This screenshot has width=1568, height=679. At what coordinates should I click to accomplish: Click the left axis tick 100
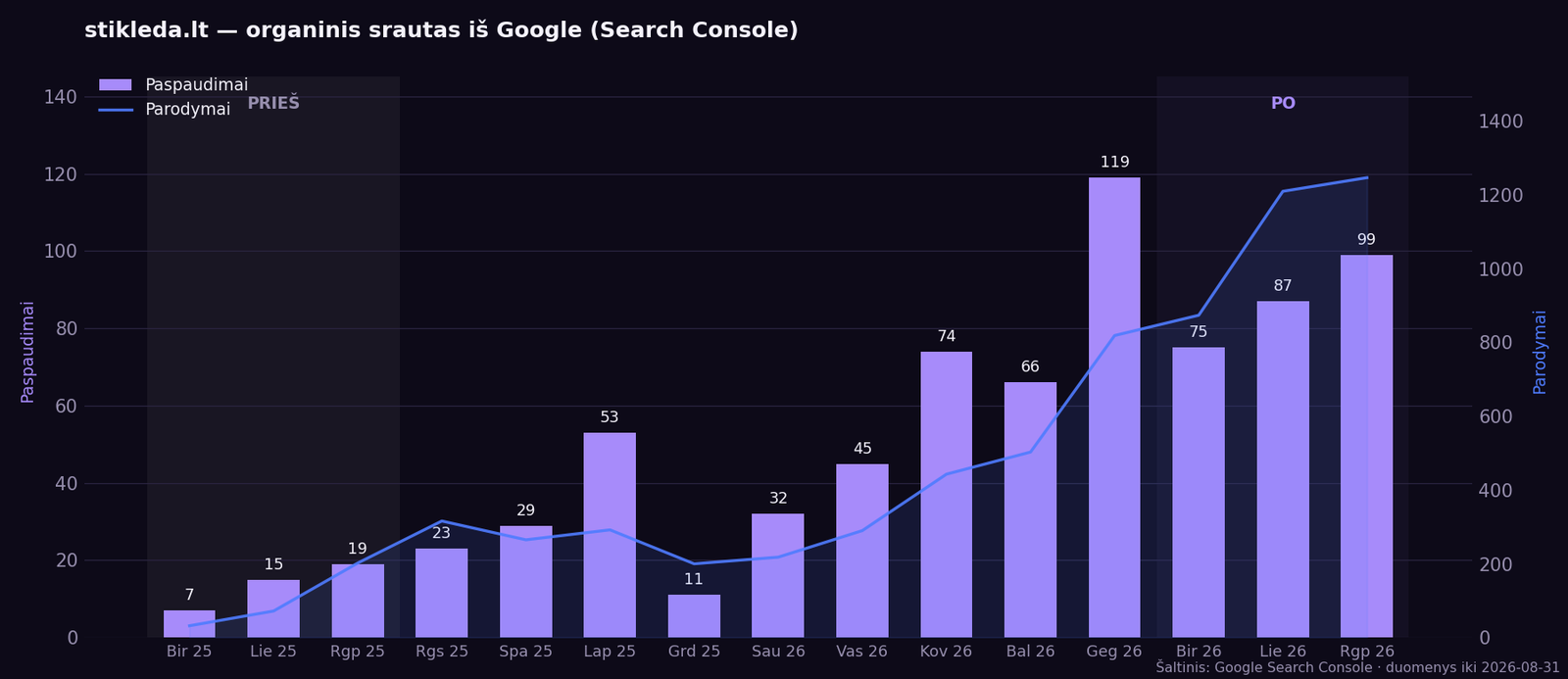61,252
